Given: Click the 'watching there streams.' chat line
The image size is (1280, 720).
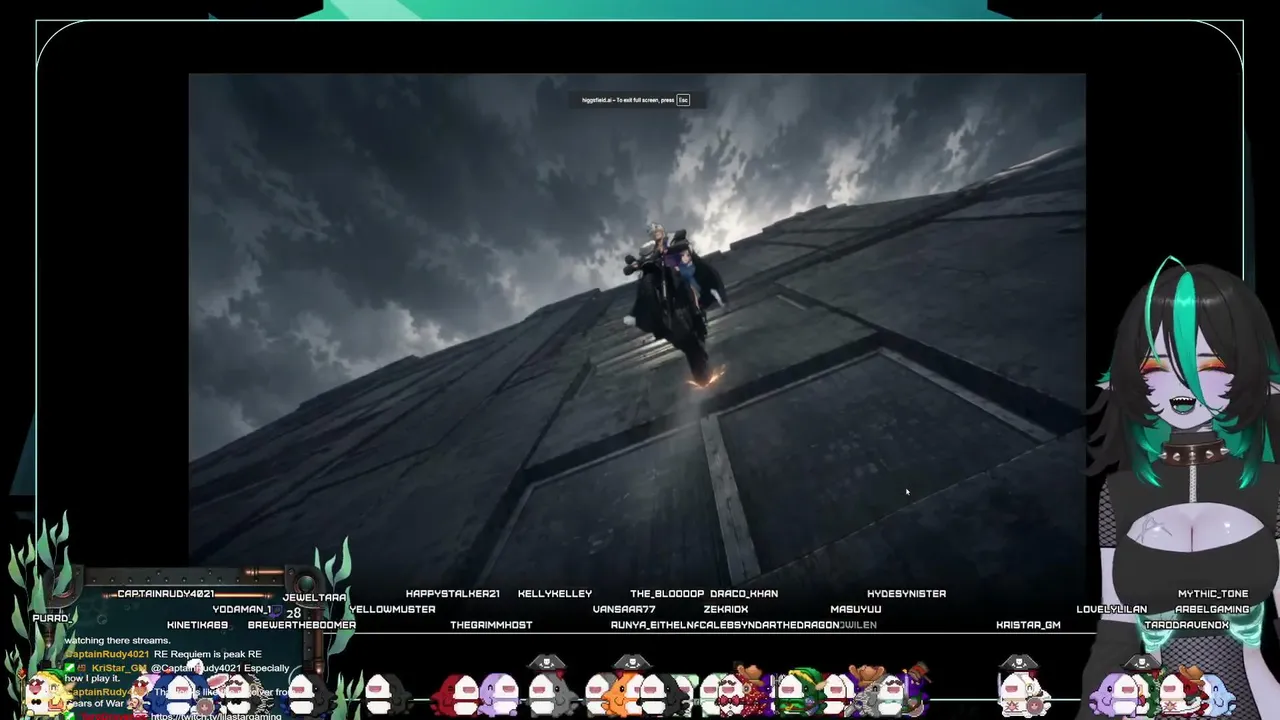Looking at the screenshot, I should pyautogui.click(x=117, y=640).
